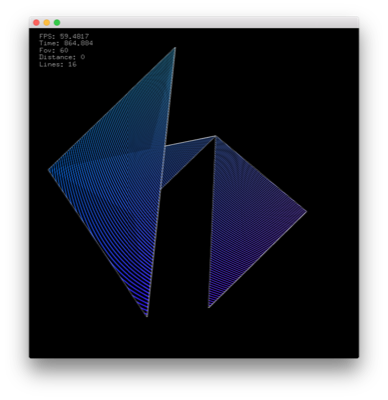The height and width of the screenshot is (400, 388).
Task: Click the bottom tip of the blue shape
Action: click(147, 316)
